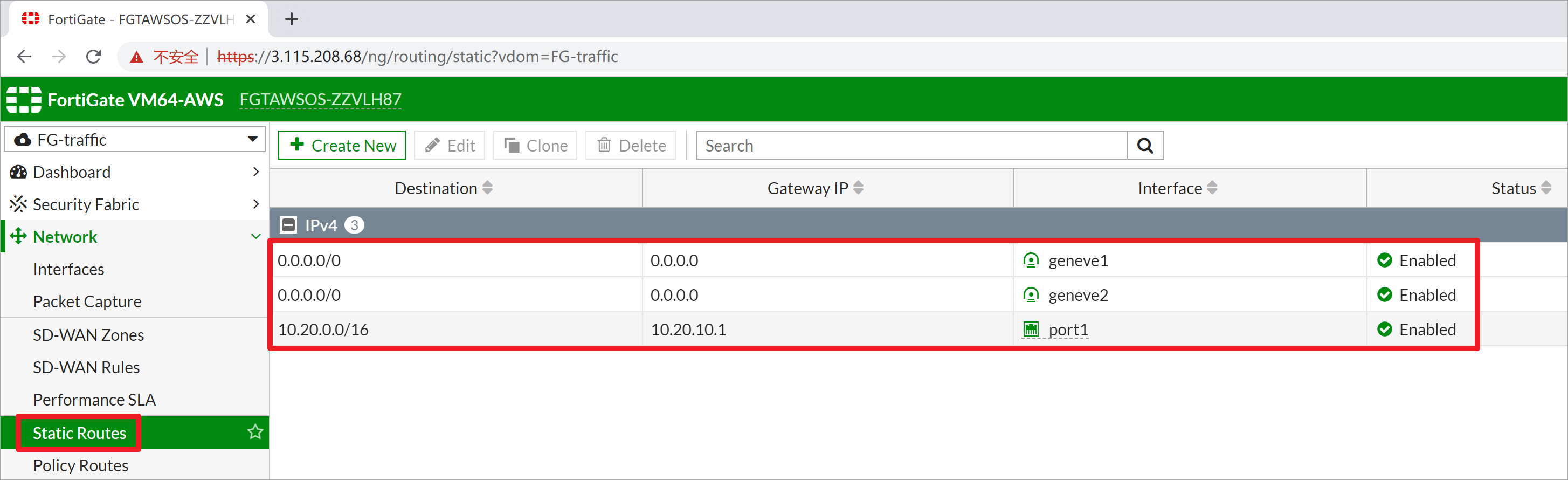Click the browser reload icon
This screenshot has height=480, width=1568.
pyautogui.click(x=93, y=57)
